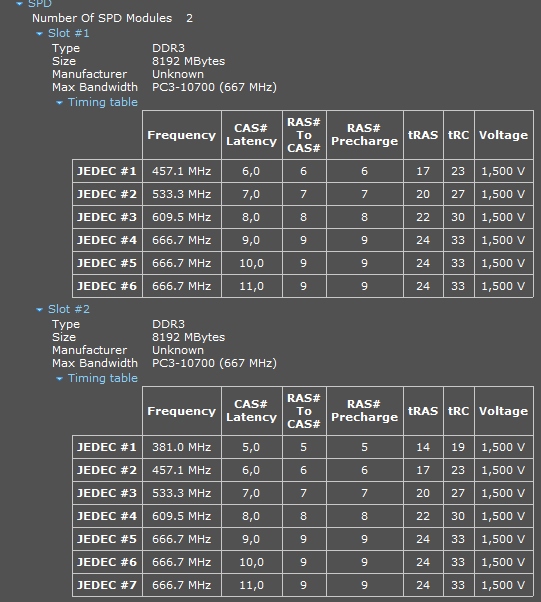This screenshot has width=541, height=602.
Task: Select JEDEC #6 row header in Slot #1
Action: click(107, 286)
